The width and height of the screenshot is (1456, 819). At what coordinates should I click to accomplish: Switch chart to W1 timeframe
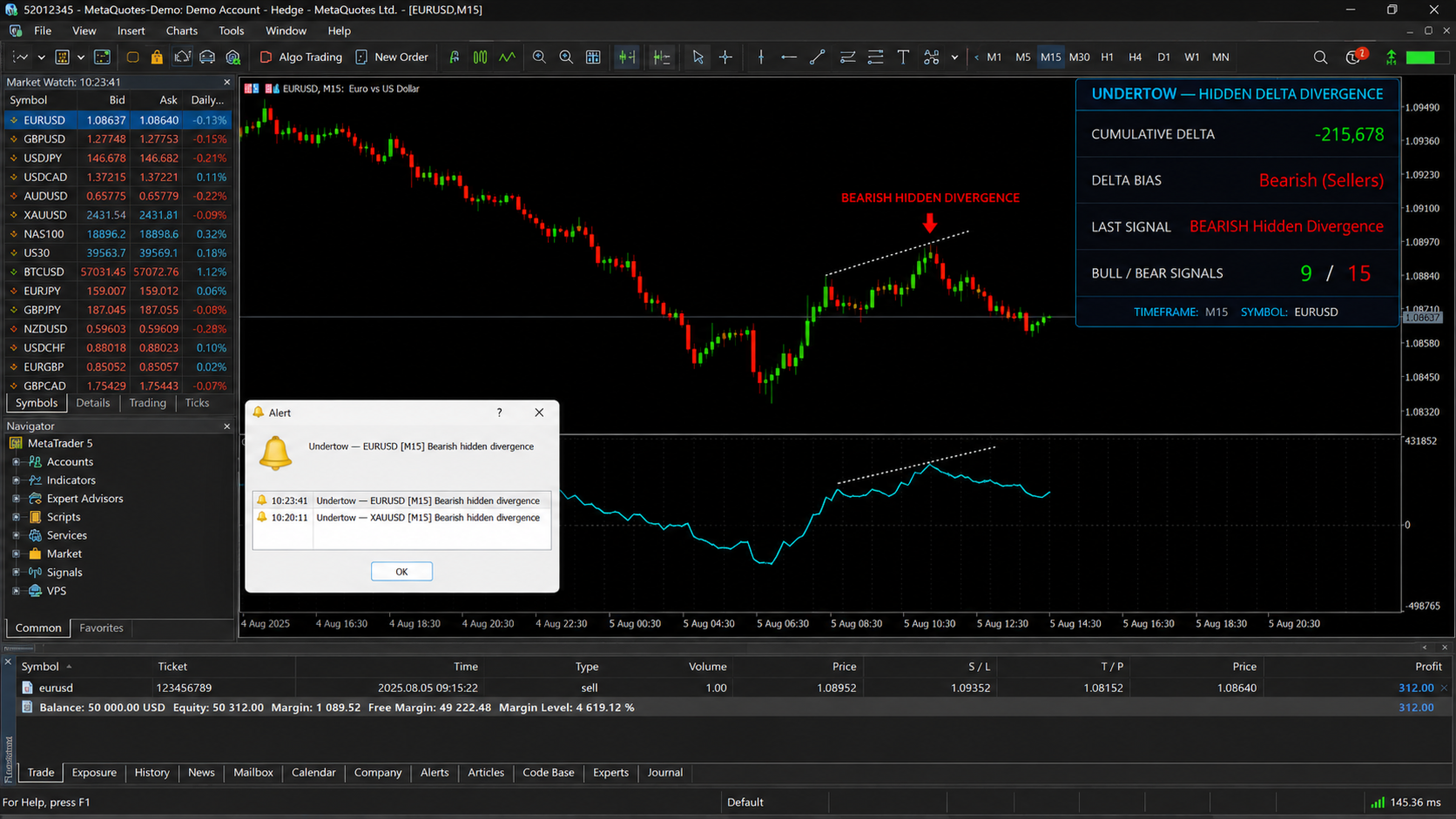(1192, 57)
